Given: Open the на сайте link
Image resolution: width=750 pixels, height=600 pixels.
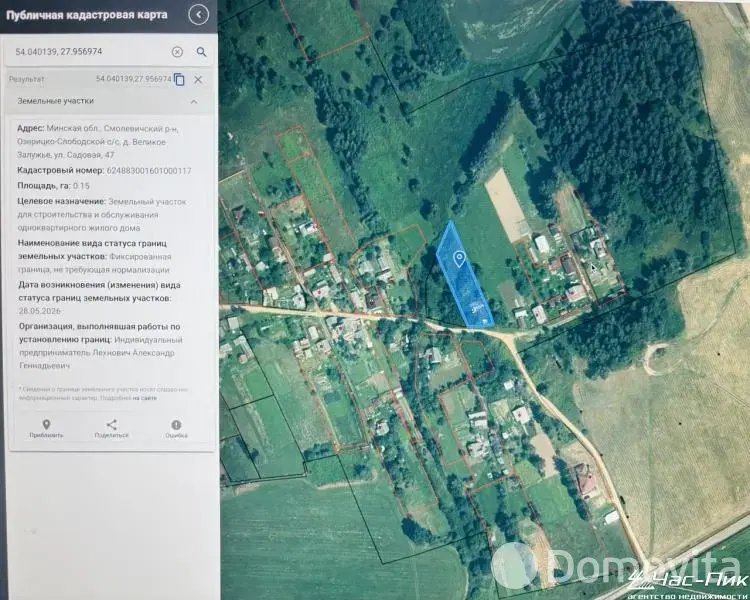Looking at the screenshot, I should pos(145,398).
